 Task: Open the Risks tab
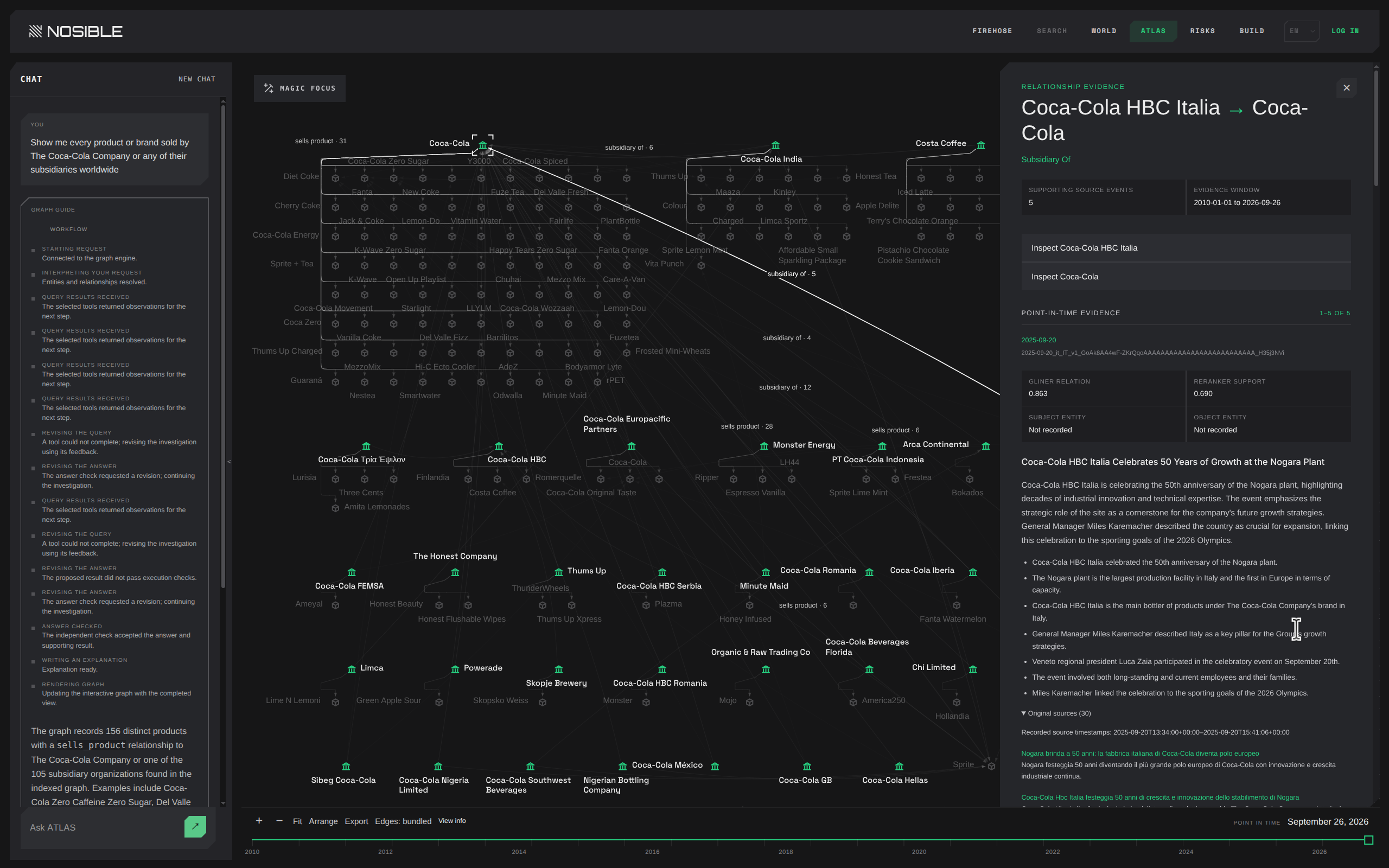pyautogui.click(x=1202, y=31)
